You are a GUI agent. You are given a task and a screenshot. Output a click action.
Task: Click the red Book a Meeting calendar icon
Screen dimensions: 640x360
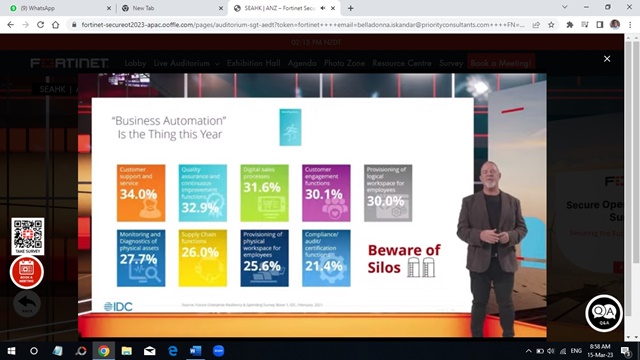(x=27, y=272)
